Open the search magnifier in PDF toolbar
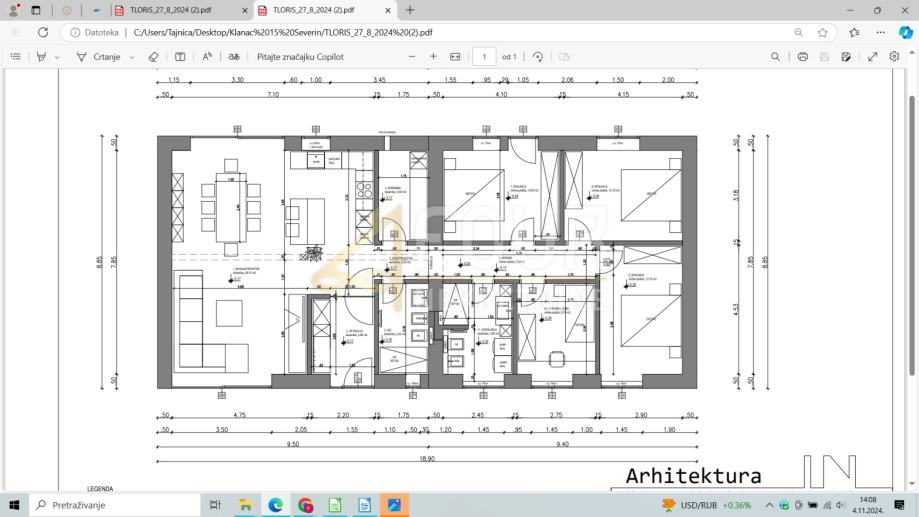Image resolution: width=919 pixels, height=517 pixels. (775, 57)
